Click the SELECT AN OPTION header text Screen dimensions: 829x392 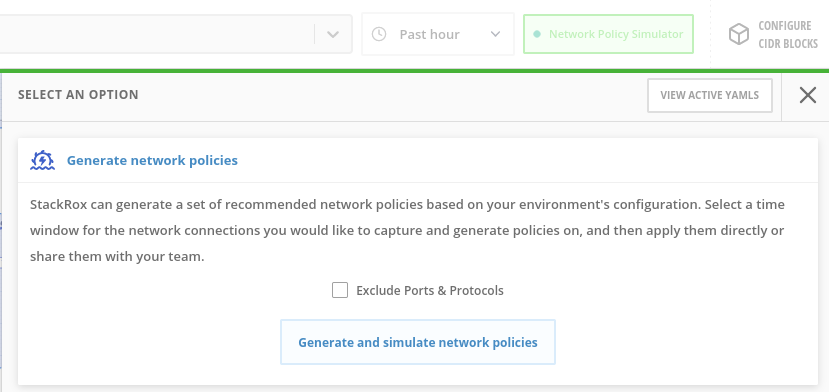coord(78,95)
